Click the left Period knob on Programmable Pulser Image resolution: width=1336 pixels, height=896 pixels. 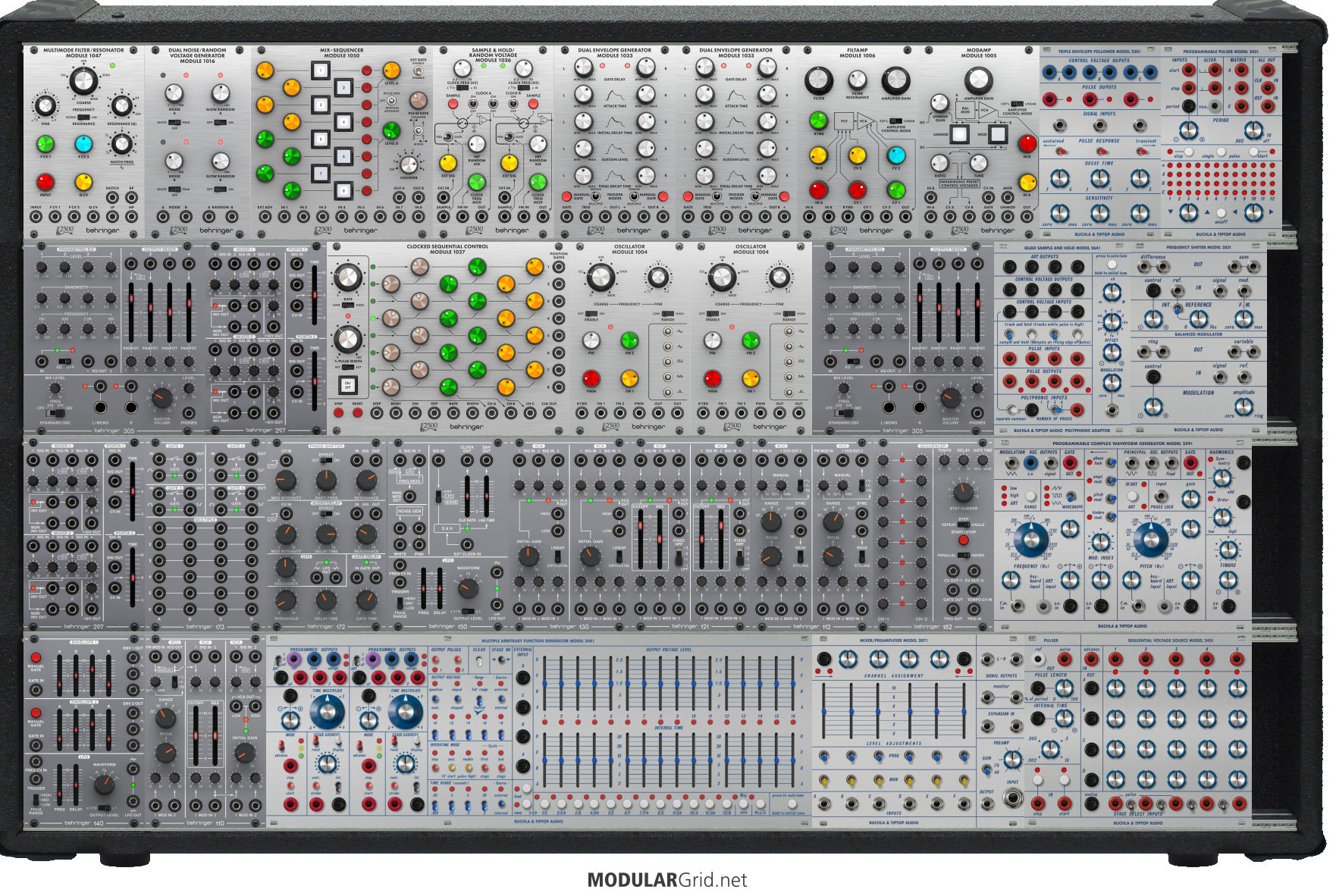1189,130
